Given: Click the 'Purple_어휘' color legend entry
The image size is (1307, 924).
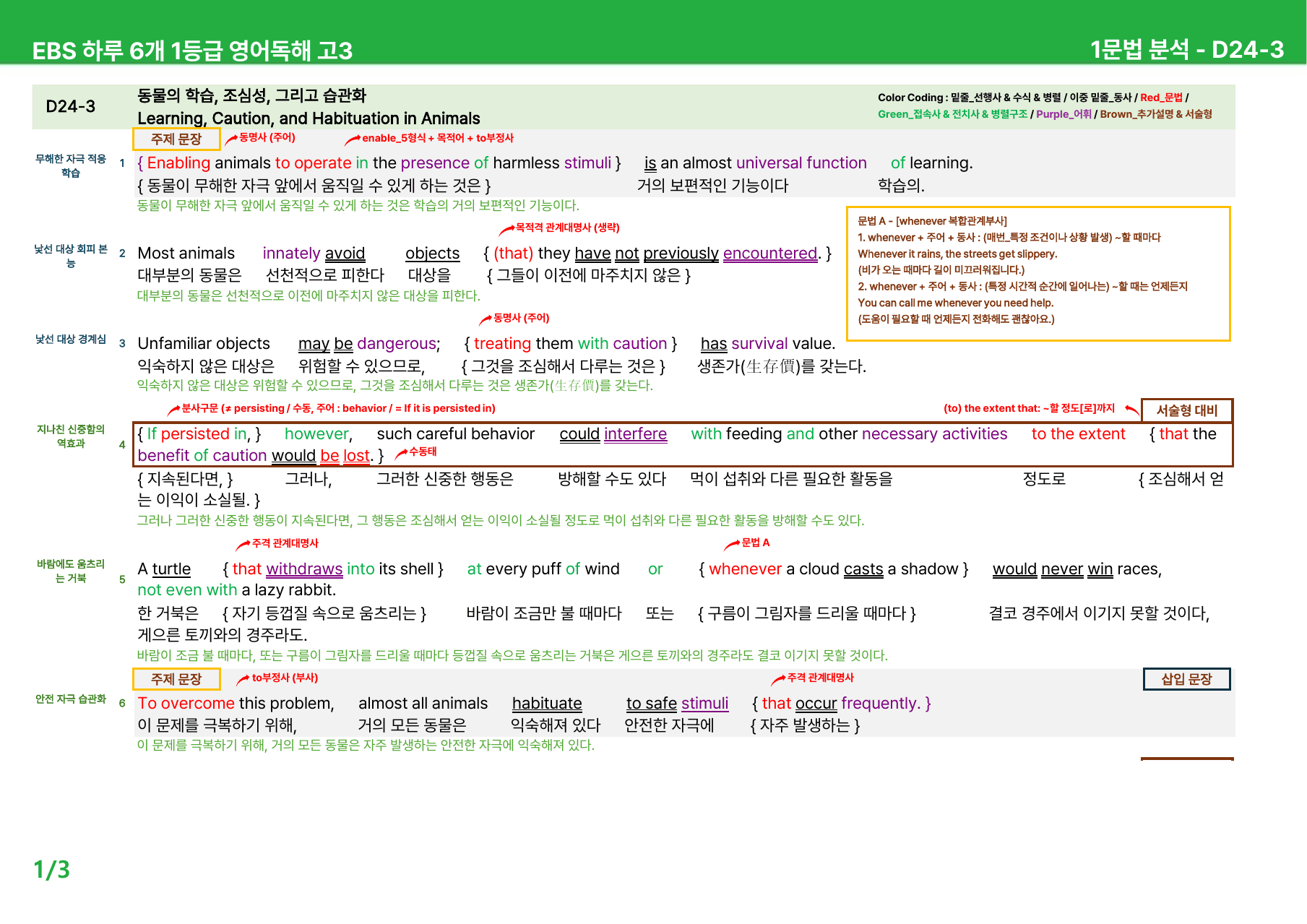Looking at the screenshot, I should (1064, 114).
